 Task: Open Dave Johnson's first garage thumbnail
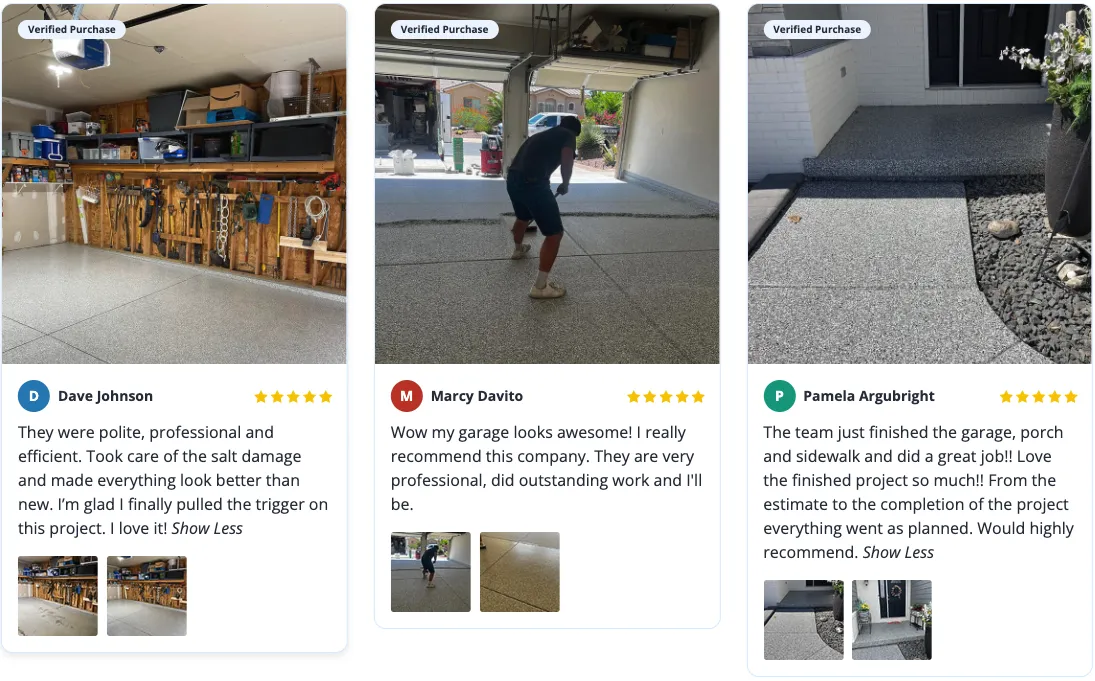(x=58, y=596)
